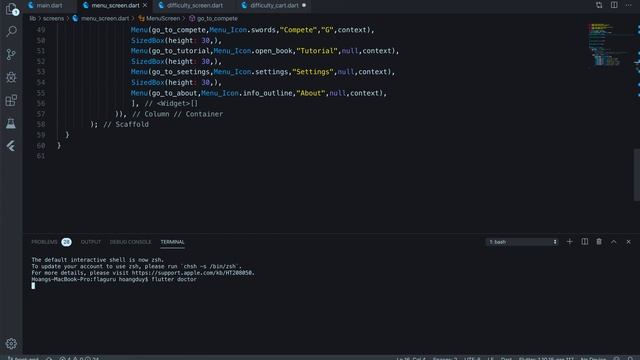Click go_to_seetings identifier on line 53
Screen dimensions: 640x360
[x=180, y=72]
